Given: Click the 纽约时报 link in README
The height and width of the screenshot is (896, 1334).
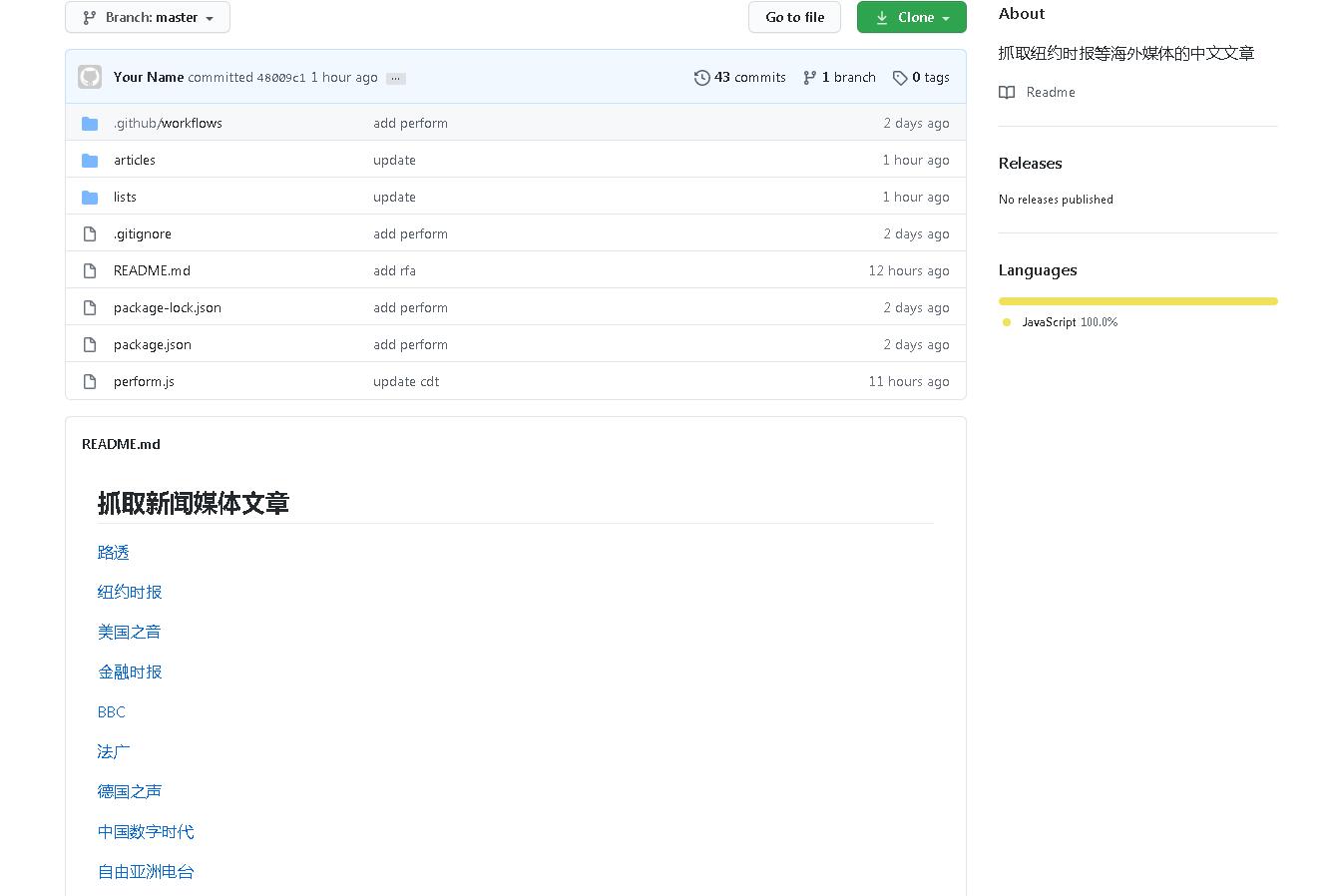Looking at the screenshot, I should pos(130,592).
